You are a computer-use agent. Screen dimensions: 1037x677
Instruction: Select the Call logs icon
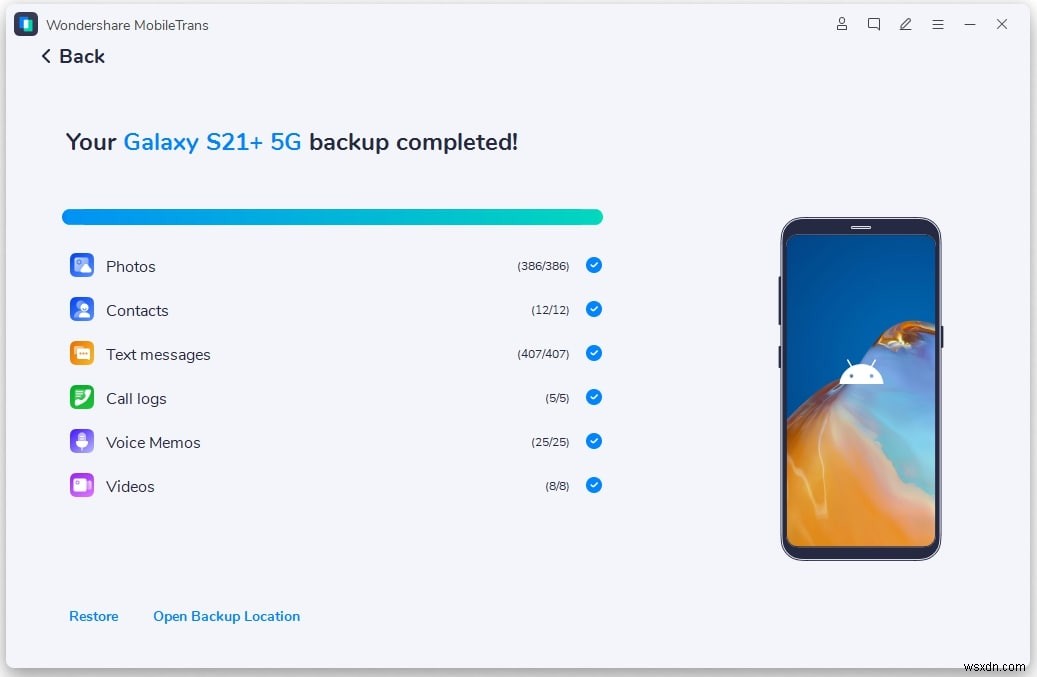[x=81, y=397]
